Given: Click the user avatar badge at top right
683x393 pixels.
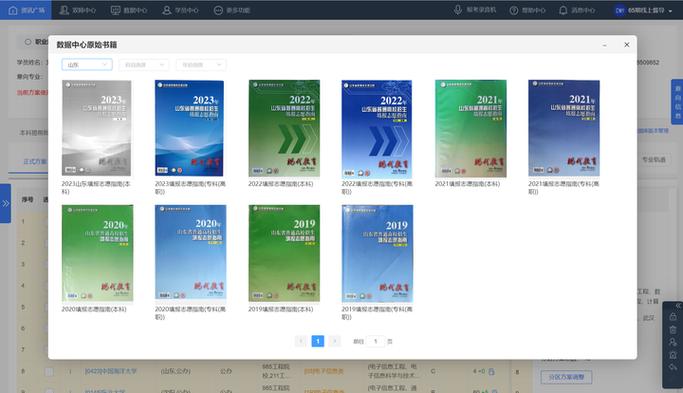Looking at the screenshot, I should click(620, 10).
